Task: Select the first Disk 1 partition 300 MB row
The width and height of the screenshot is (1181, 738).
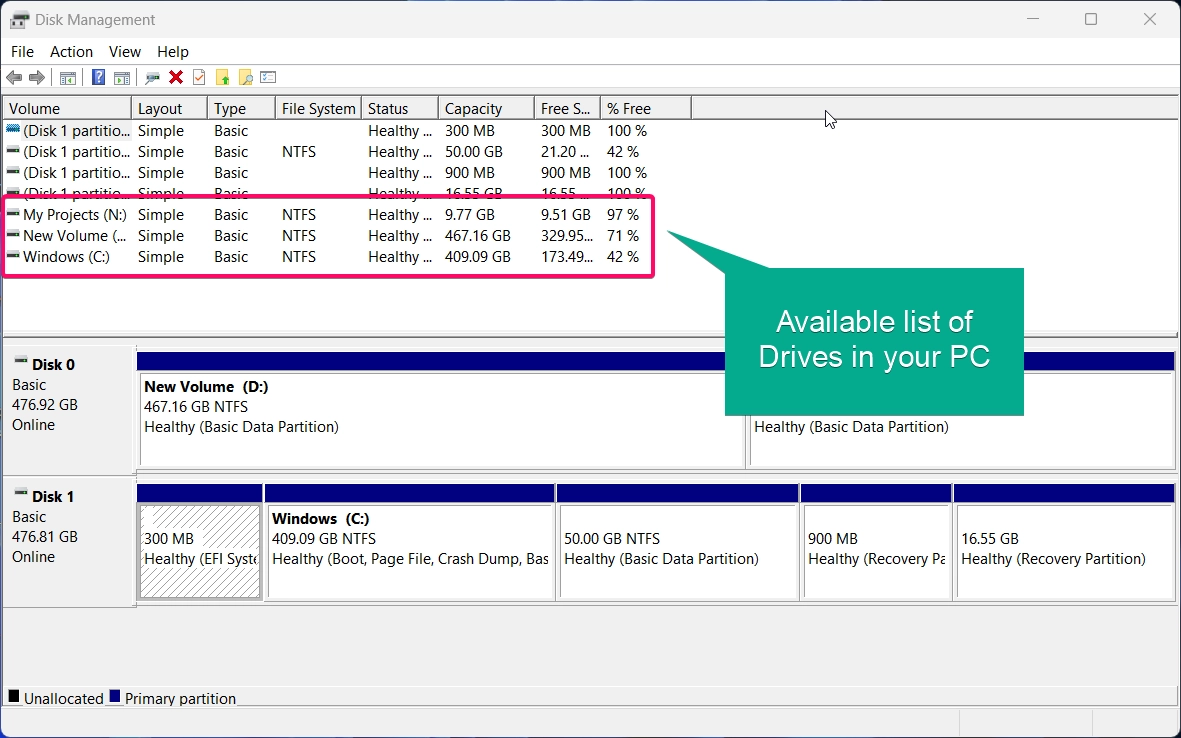Action: click(328, 131)
